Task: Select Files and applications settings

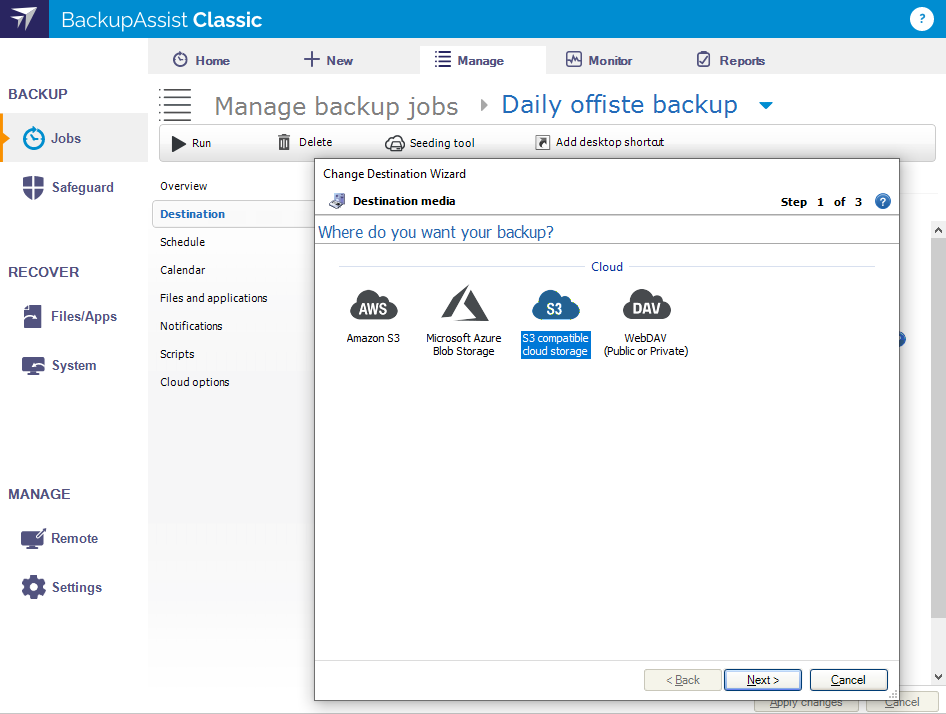Action: pos(214,298)
